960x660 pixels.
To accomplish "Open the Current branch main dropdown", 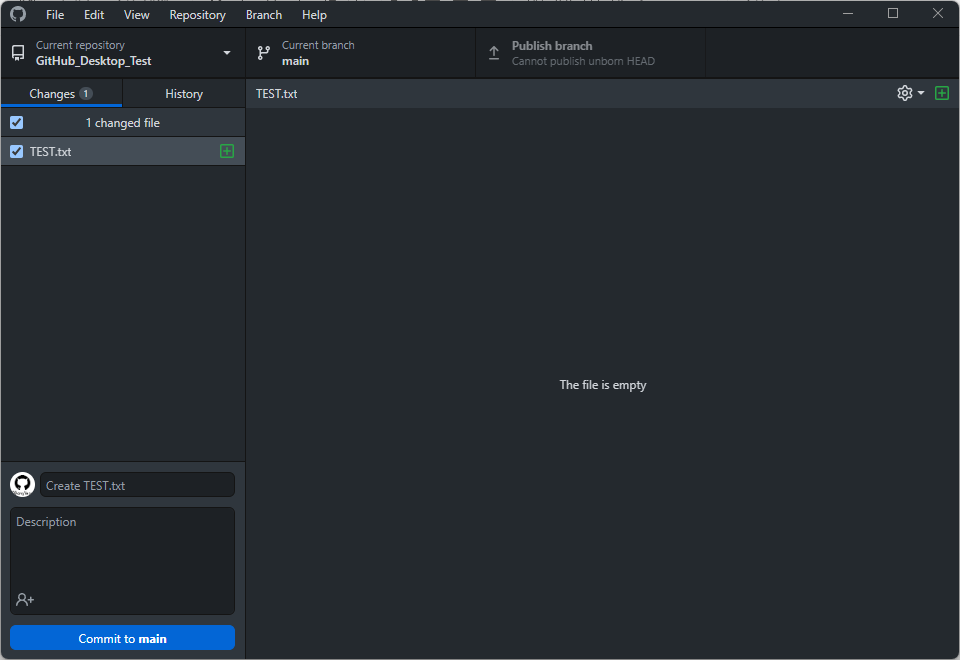I will (x=361, y=53).
